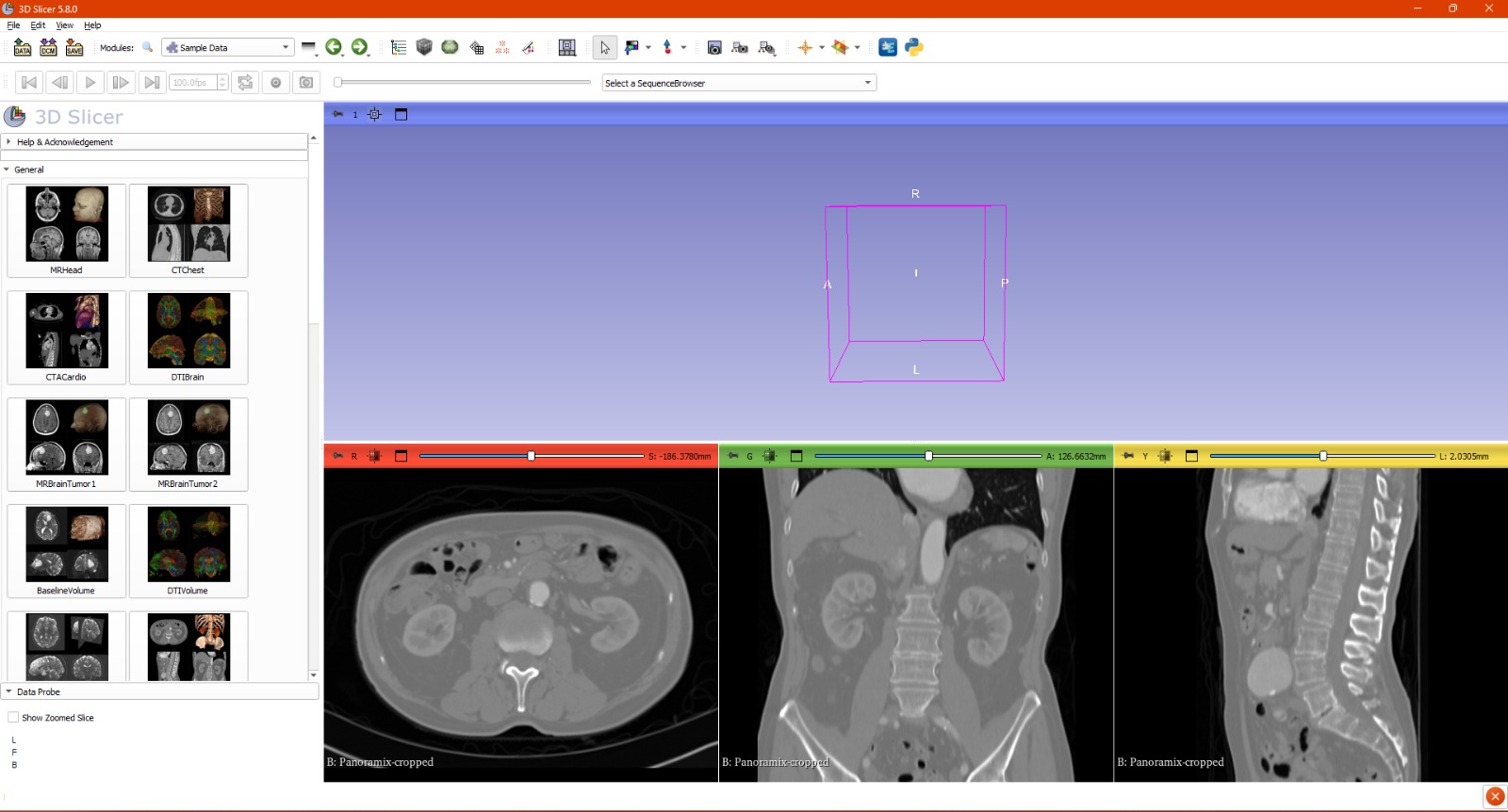
Task: Collapse the General section
Action: [x=155, y=170]
